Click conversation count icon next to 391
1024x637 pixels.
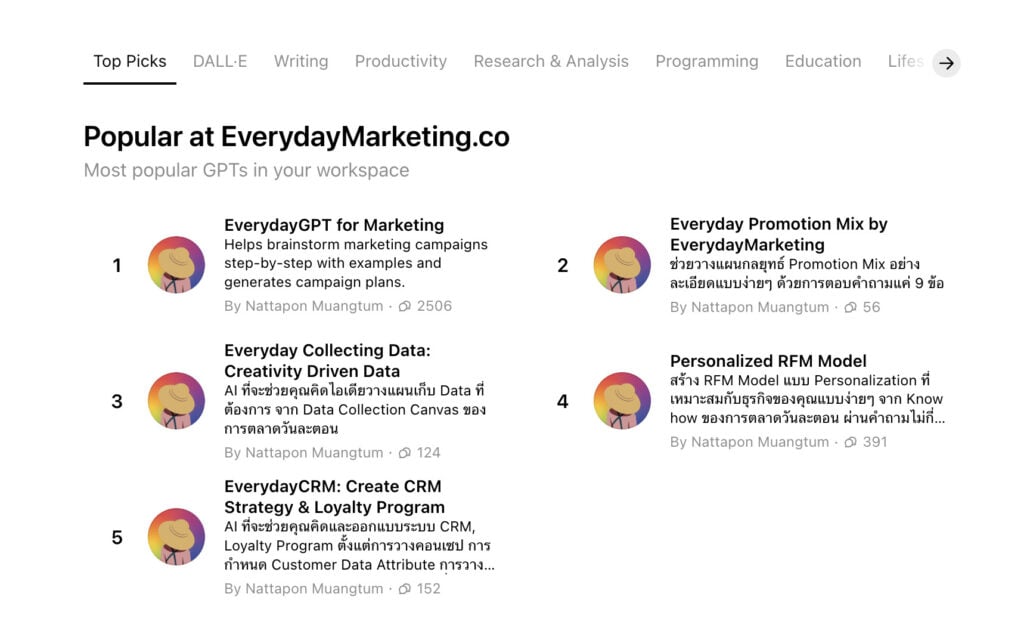850,442
